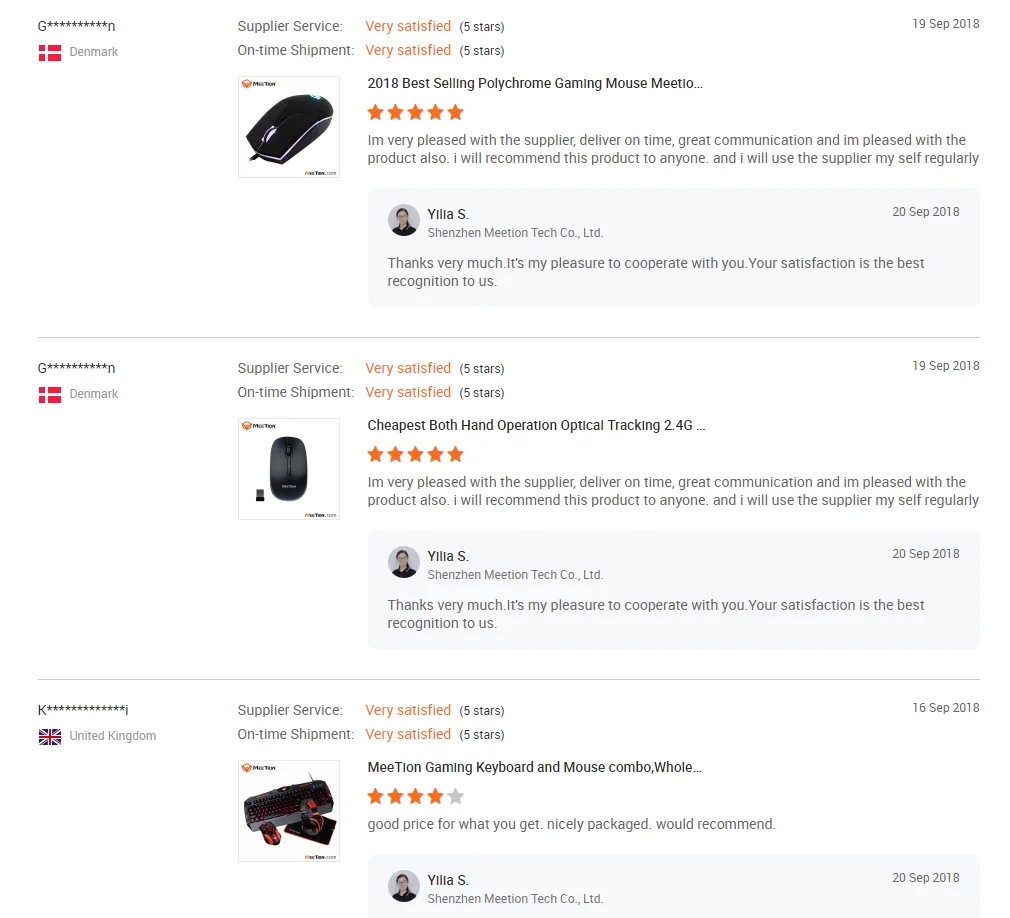Open 'Cheapest Both Hand Operation Optical Tracking' link
The image size is (1010, 918).
point(536,426)
